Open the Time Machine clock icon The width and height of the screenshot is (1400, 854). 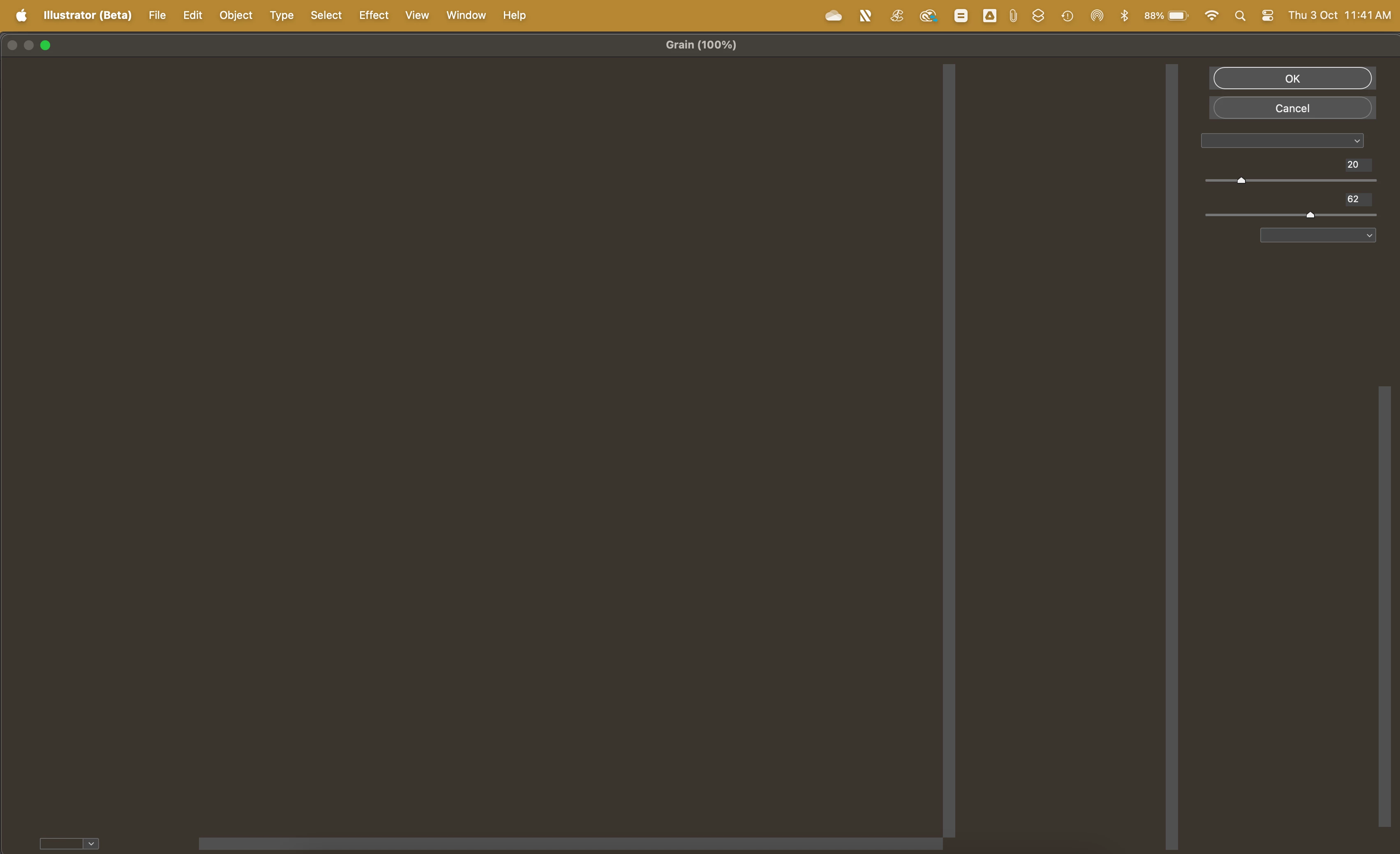coord(1067,15)
